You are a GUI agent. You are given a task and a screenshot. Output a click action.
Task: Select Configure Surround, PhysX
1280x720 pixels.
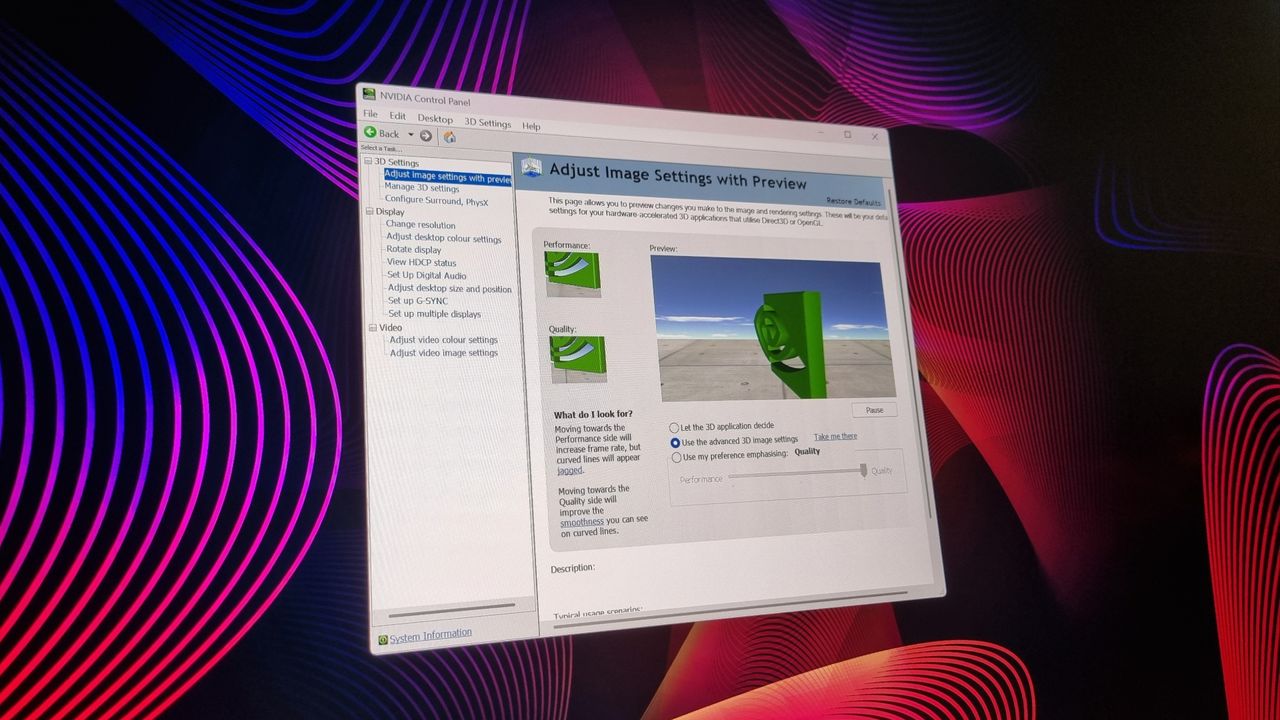(x=437, y=200)
